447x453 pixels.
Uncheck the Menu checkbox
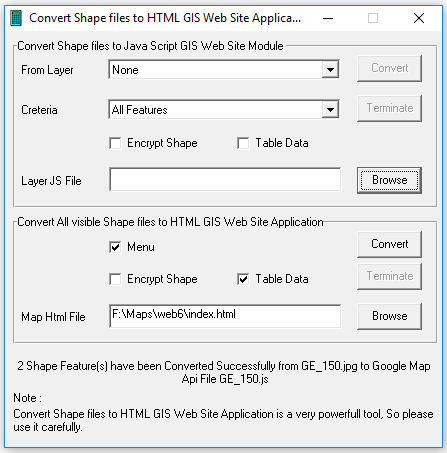point(115,247)
